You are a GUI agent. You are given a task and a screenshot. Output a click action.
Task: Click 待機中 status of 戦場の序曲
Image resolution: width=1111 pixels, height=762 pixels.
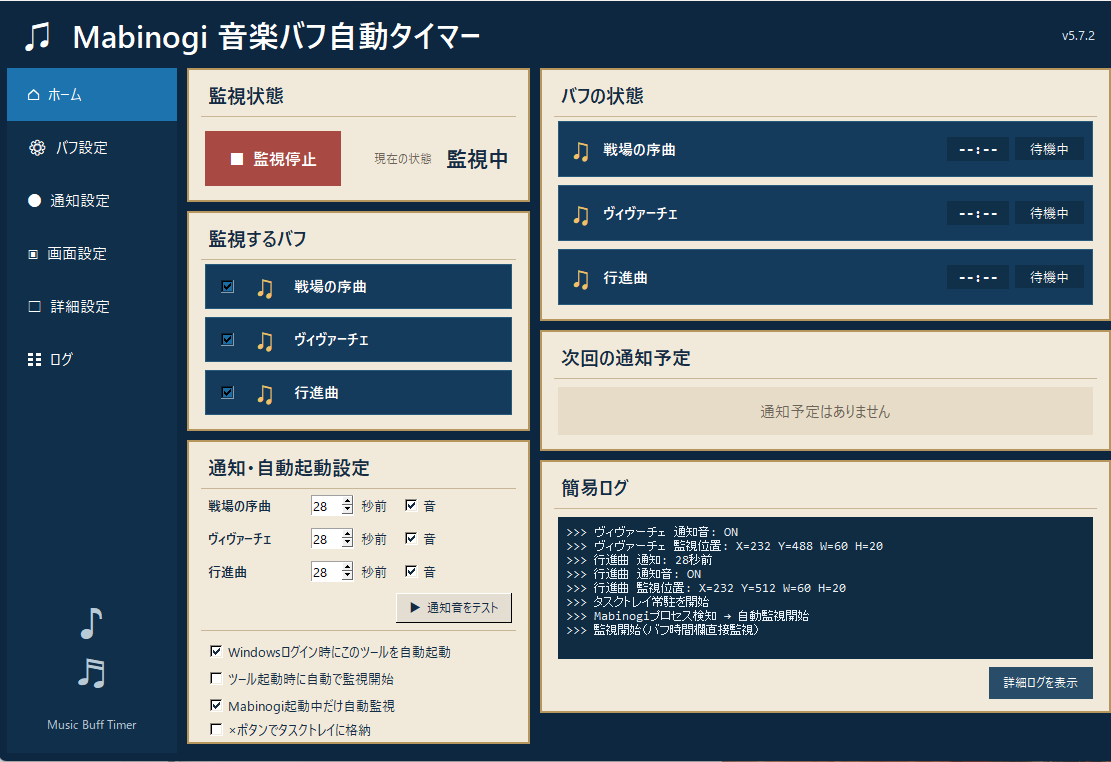click(1049, 149)
